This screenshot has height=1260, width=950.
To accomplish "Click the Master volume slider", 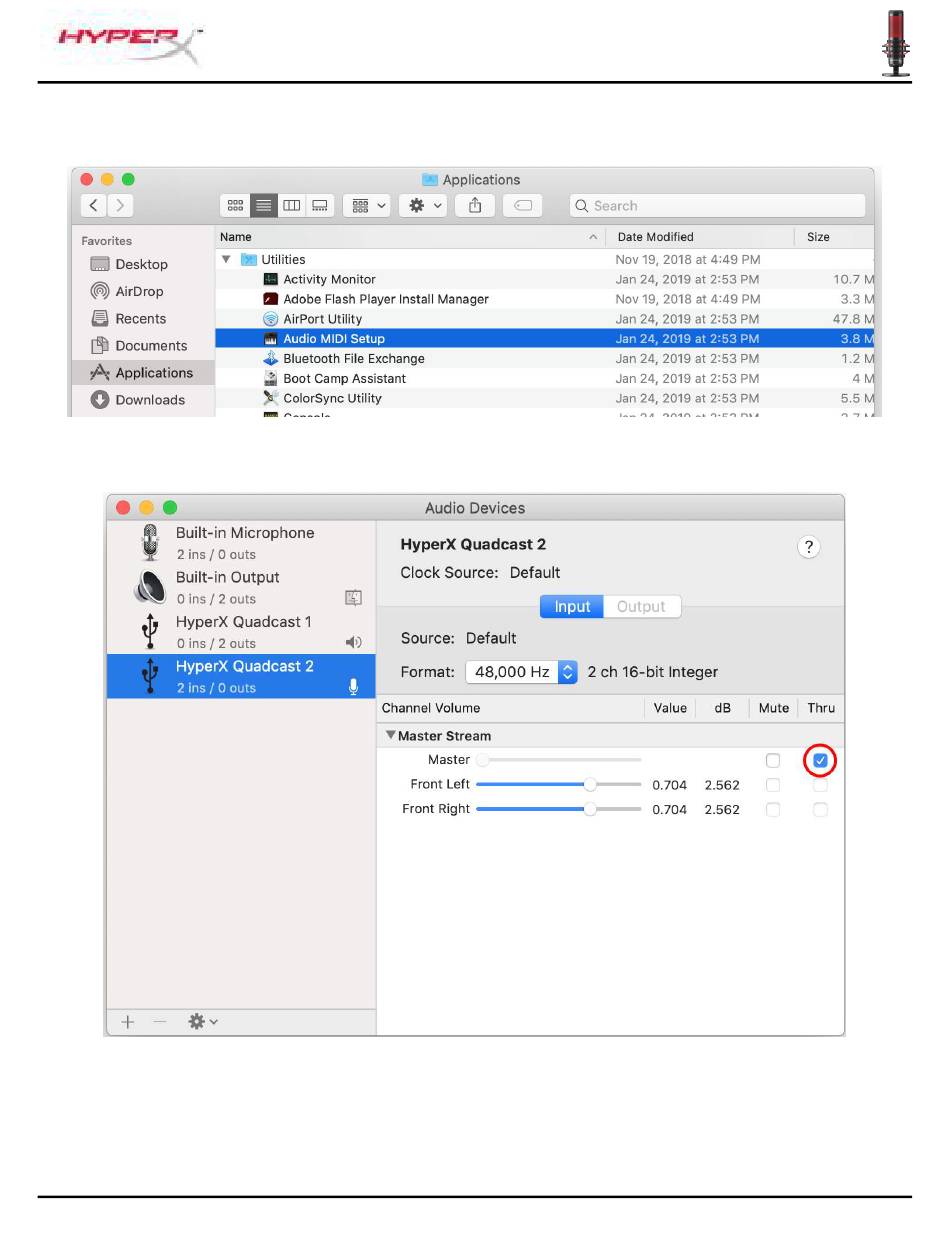I will 559,760.
